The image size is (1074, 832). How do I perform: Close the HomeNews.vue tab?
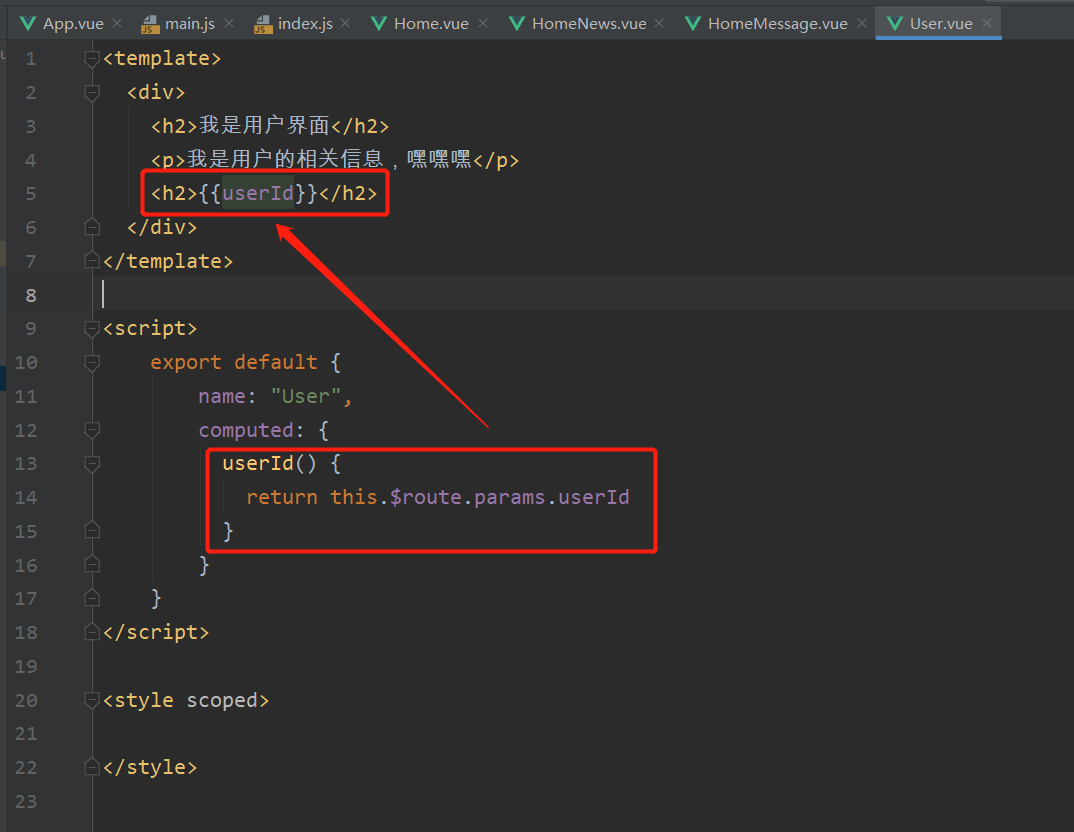point(659,23)
